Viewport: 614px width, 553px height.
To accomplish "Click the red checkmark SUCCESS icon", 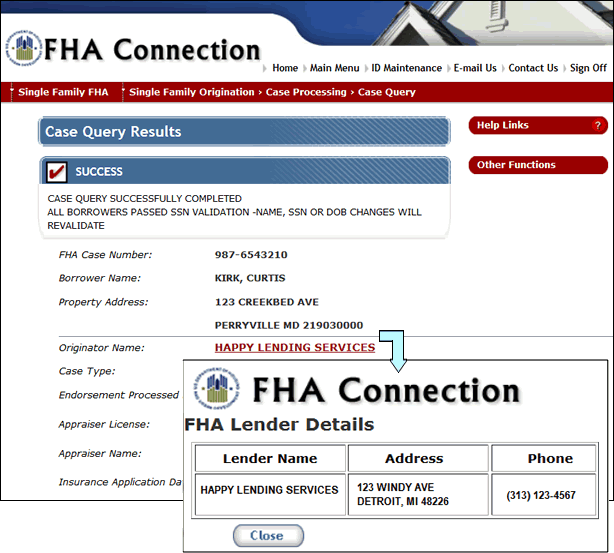I will click(56, 172).
